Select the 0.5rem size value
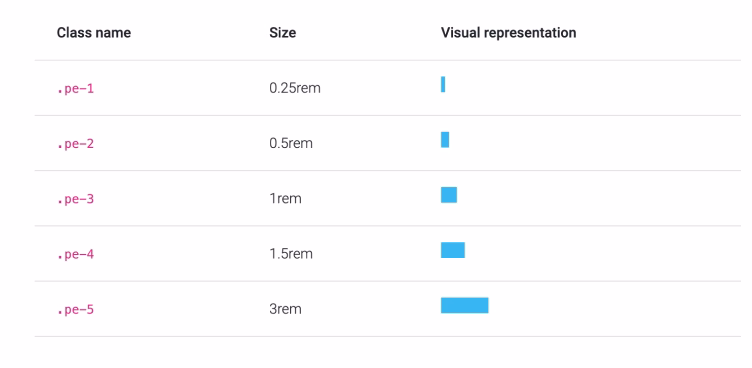Screen dimensions: 752x368 [291, 143]
